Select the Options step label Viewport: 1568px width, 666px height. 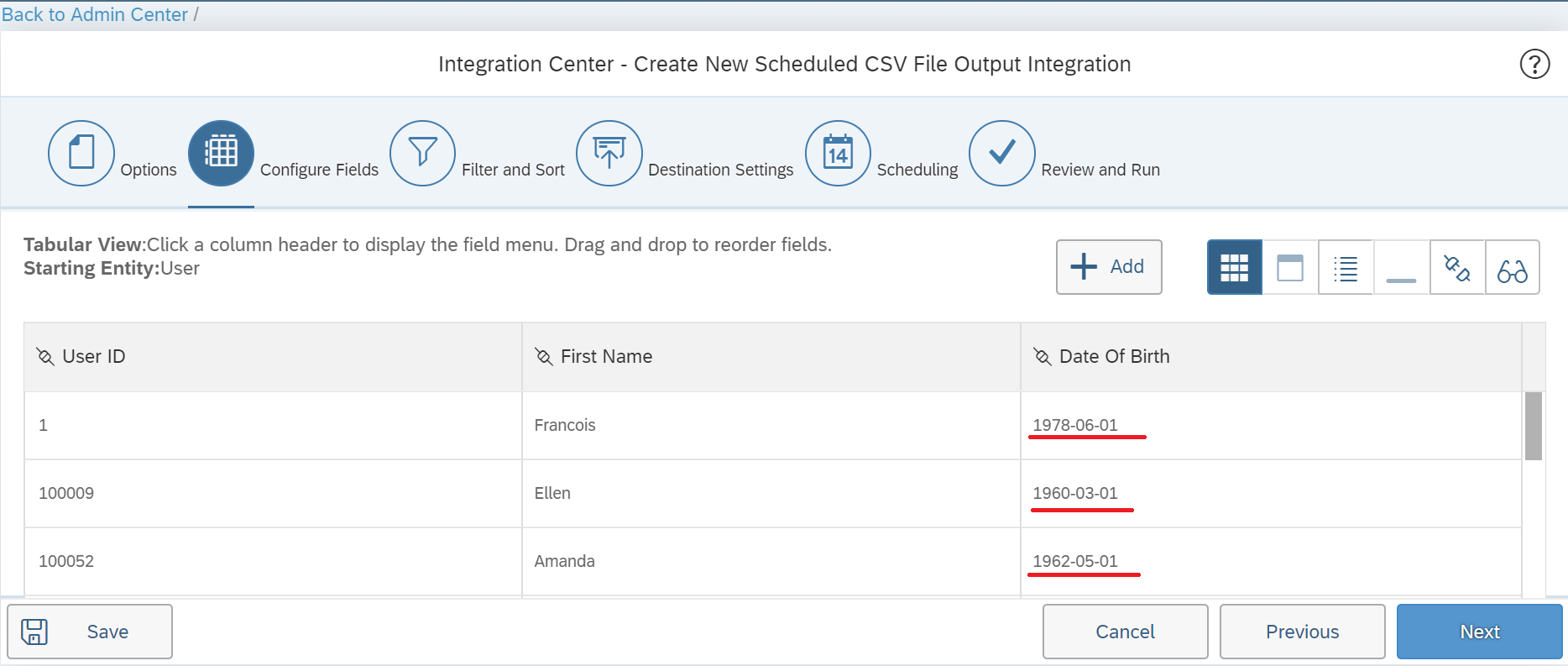tap(149, 170)
